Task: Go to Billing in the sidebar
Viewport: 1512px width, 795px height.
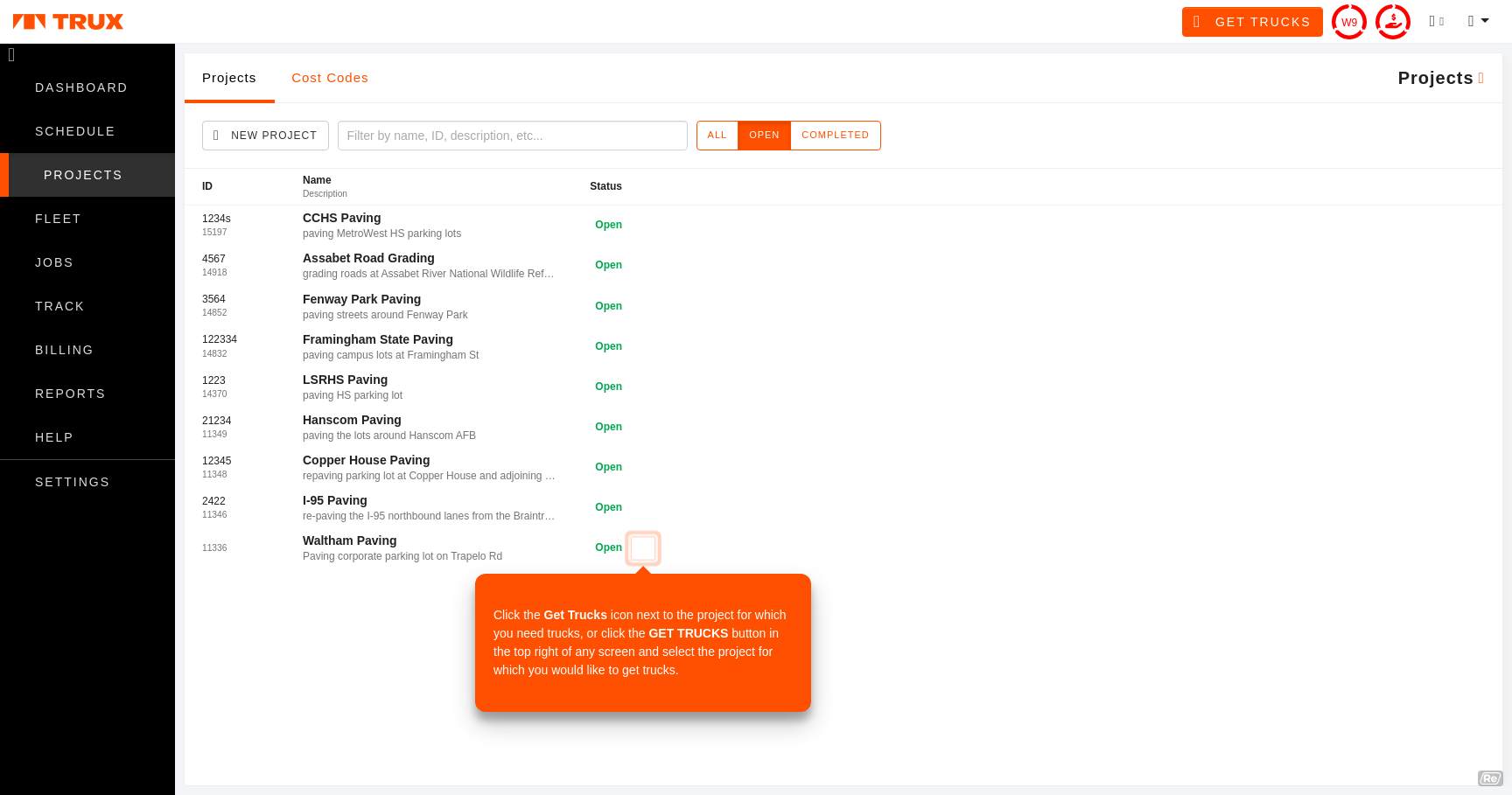Action: [64, 350]
